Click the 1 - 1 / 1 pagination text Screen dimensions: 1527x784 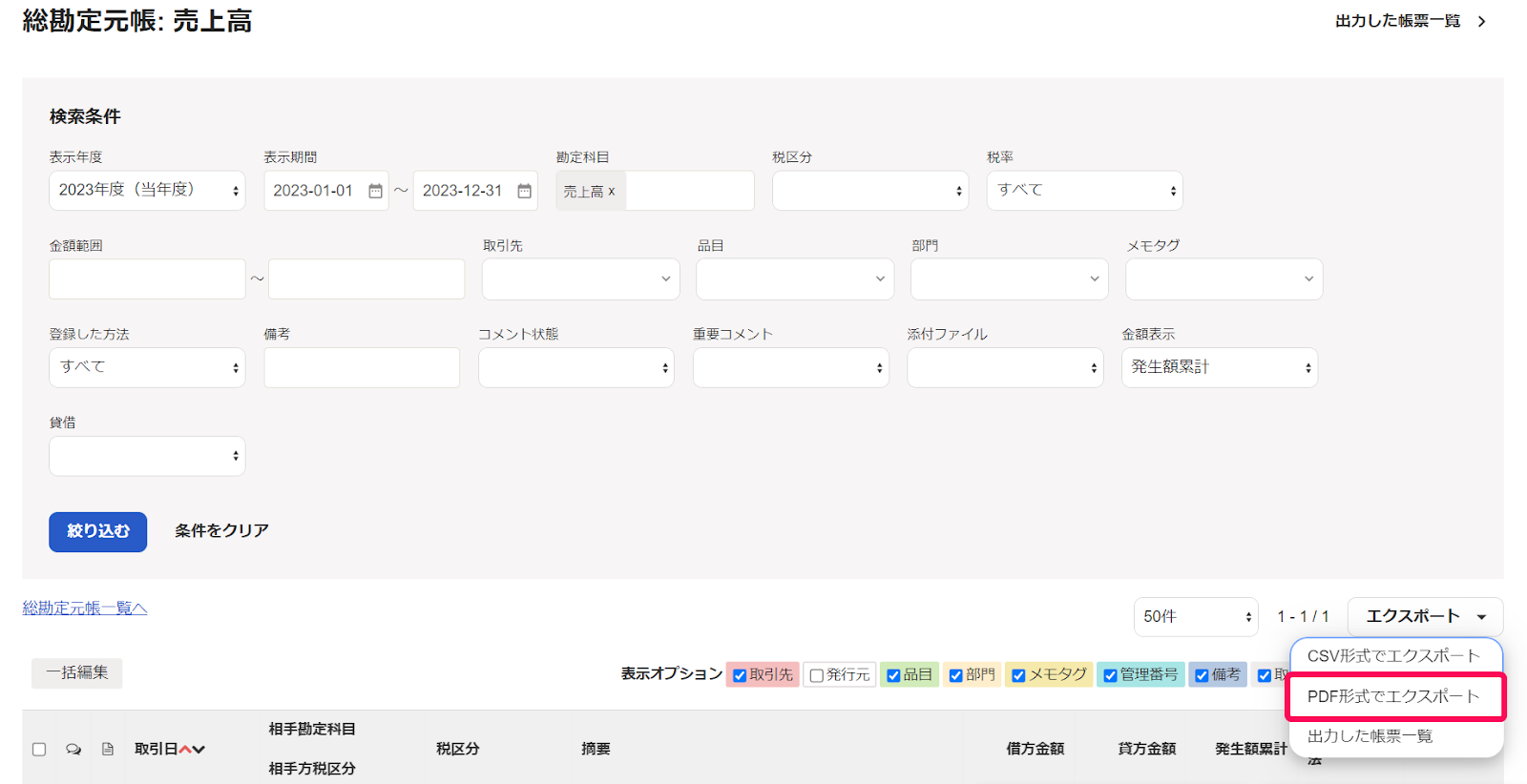[1303, 617]
